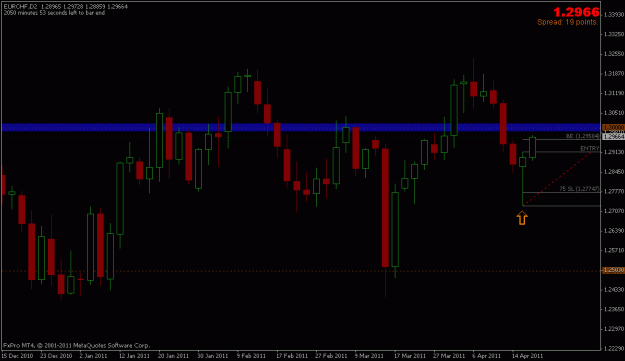
Task: Click the 1.31870 price axis label
Action: click(x=614, y=73)
